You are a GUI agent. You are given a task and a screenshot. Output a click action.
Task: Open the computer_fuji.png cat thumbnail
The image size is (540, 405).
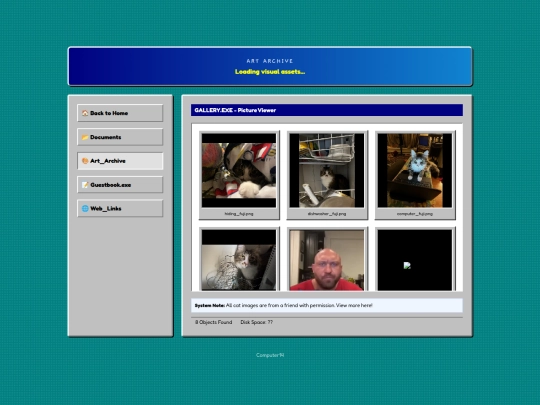click(x=415, y=170)
